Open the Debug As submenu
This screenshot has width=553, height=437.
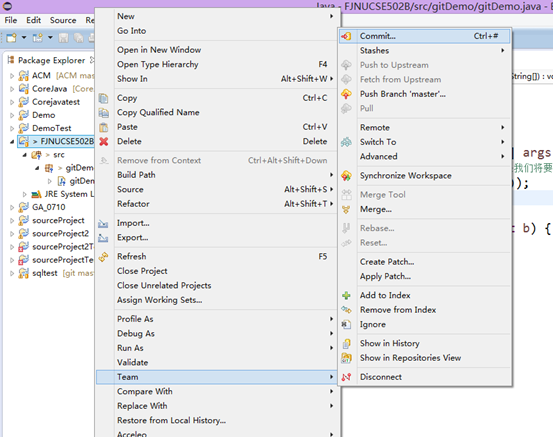coord(217,334)
